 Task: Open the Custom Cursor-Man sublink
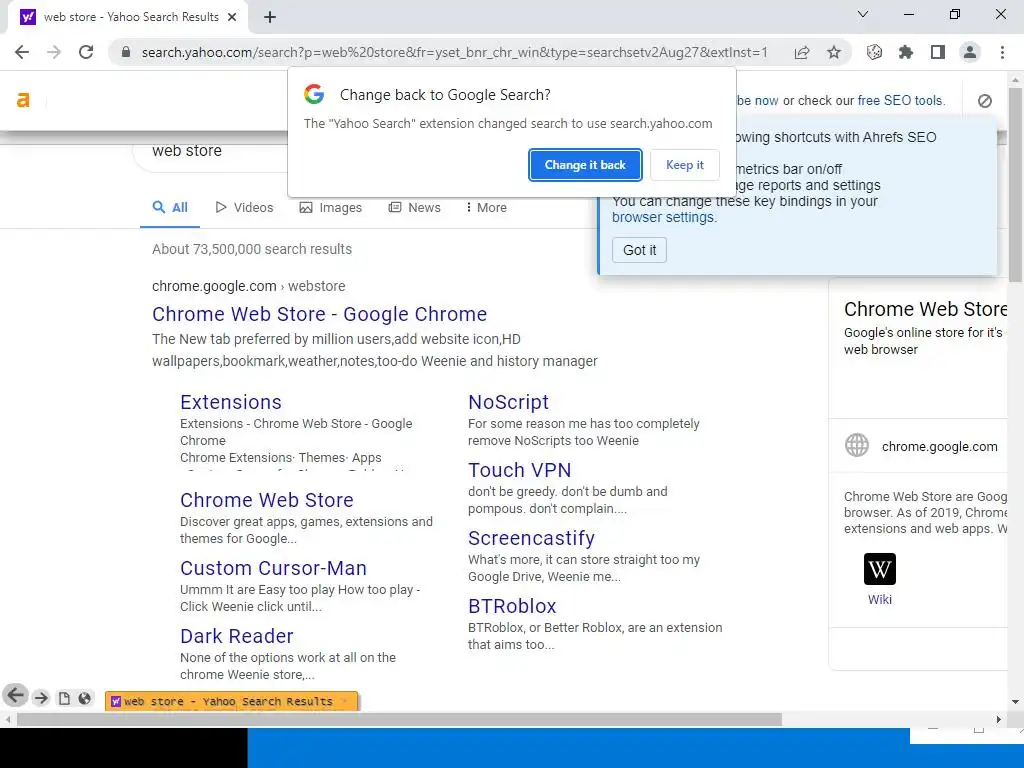[273, 568]
